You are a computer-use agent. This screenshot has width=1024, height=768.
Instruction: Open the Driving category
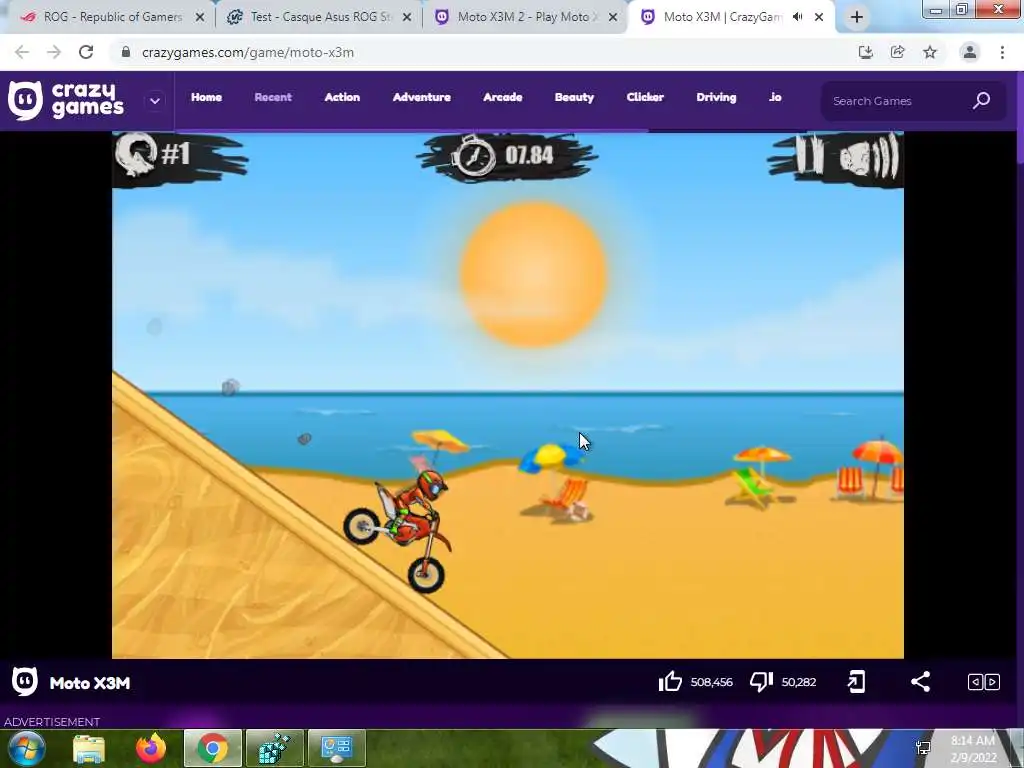[x=716, y=97]
